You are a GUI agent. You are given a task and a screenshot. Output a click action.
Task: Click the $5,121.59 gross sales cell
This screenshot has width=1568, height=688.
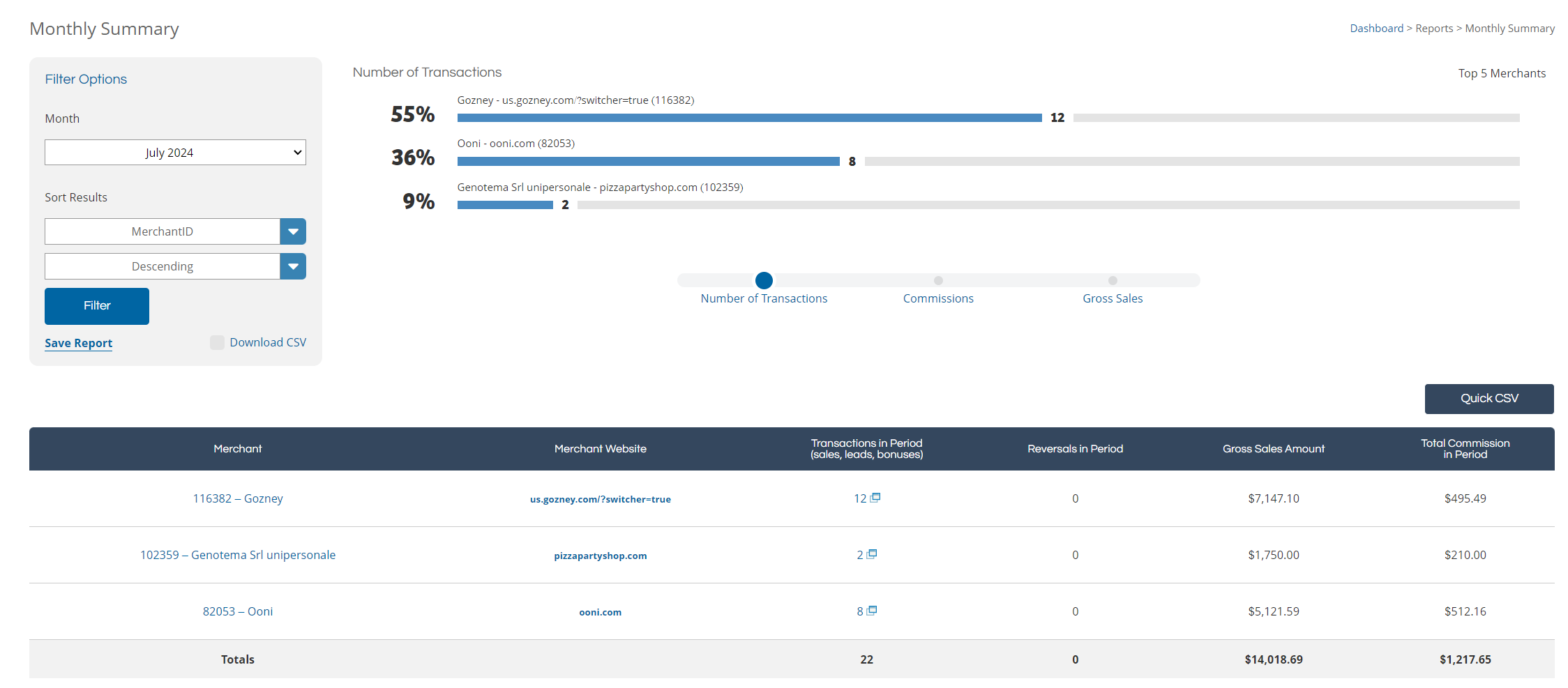[1274, 611]
